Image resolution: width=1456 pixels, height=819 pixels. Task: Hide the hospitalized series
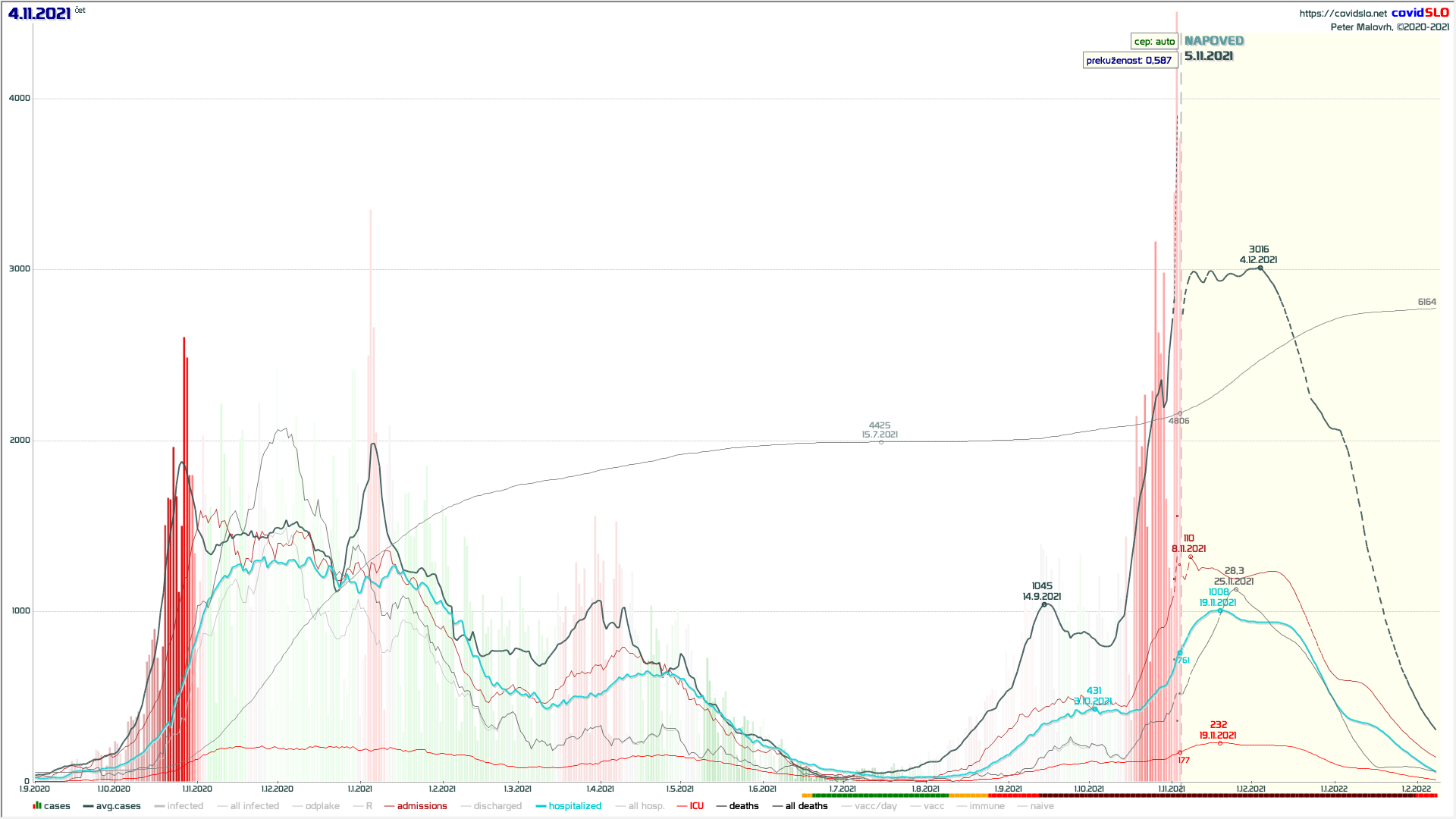click(x=575, y=806)
